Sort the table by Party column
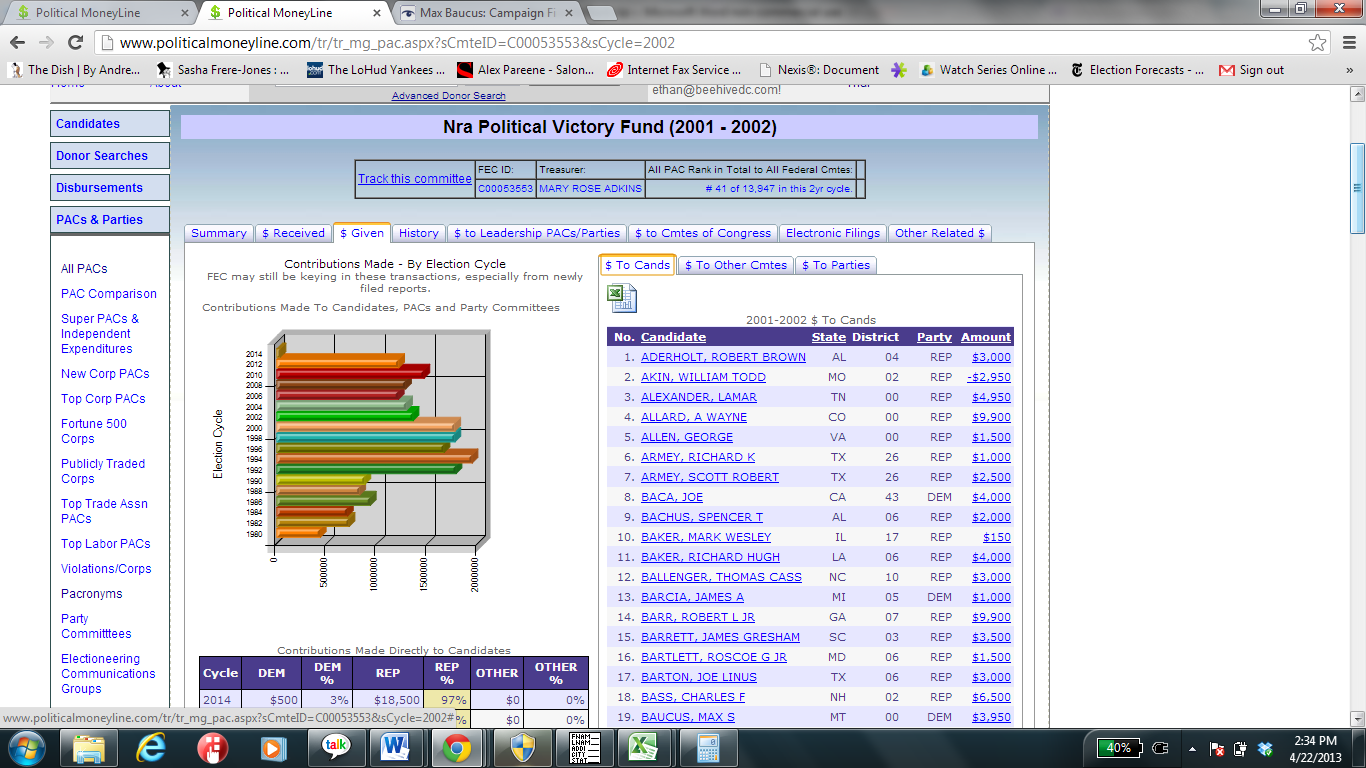1366x768 pixels. 934,337
